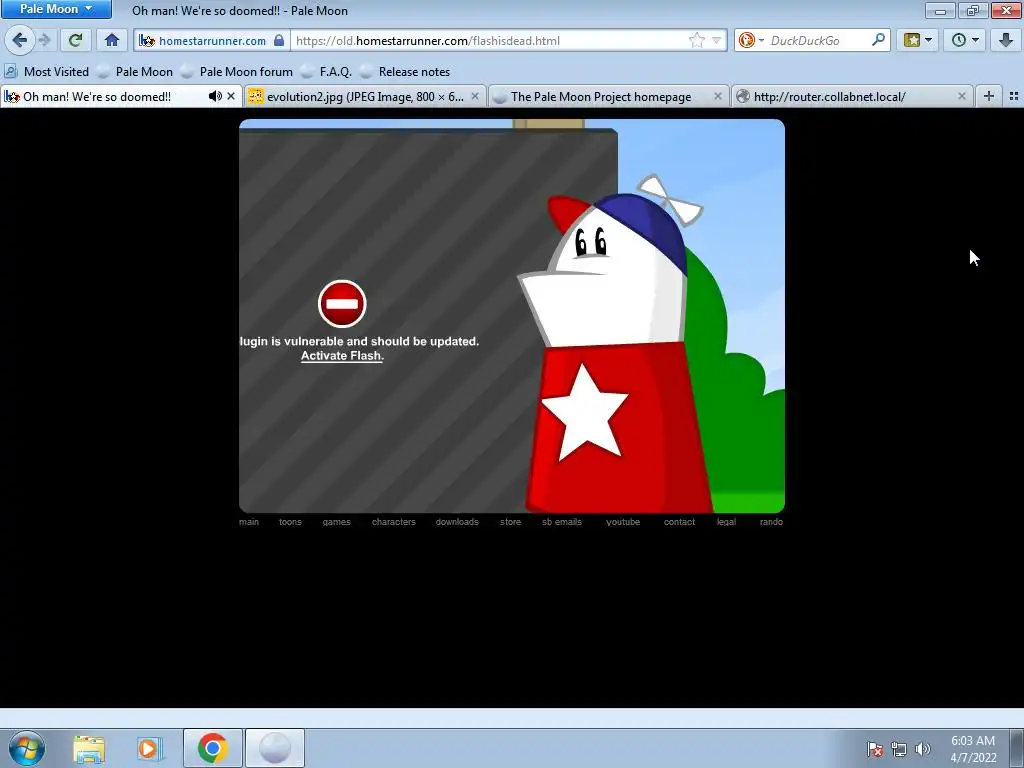Open the characters navigation link

pos(394,522)
